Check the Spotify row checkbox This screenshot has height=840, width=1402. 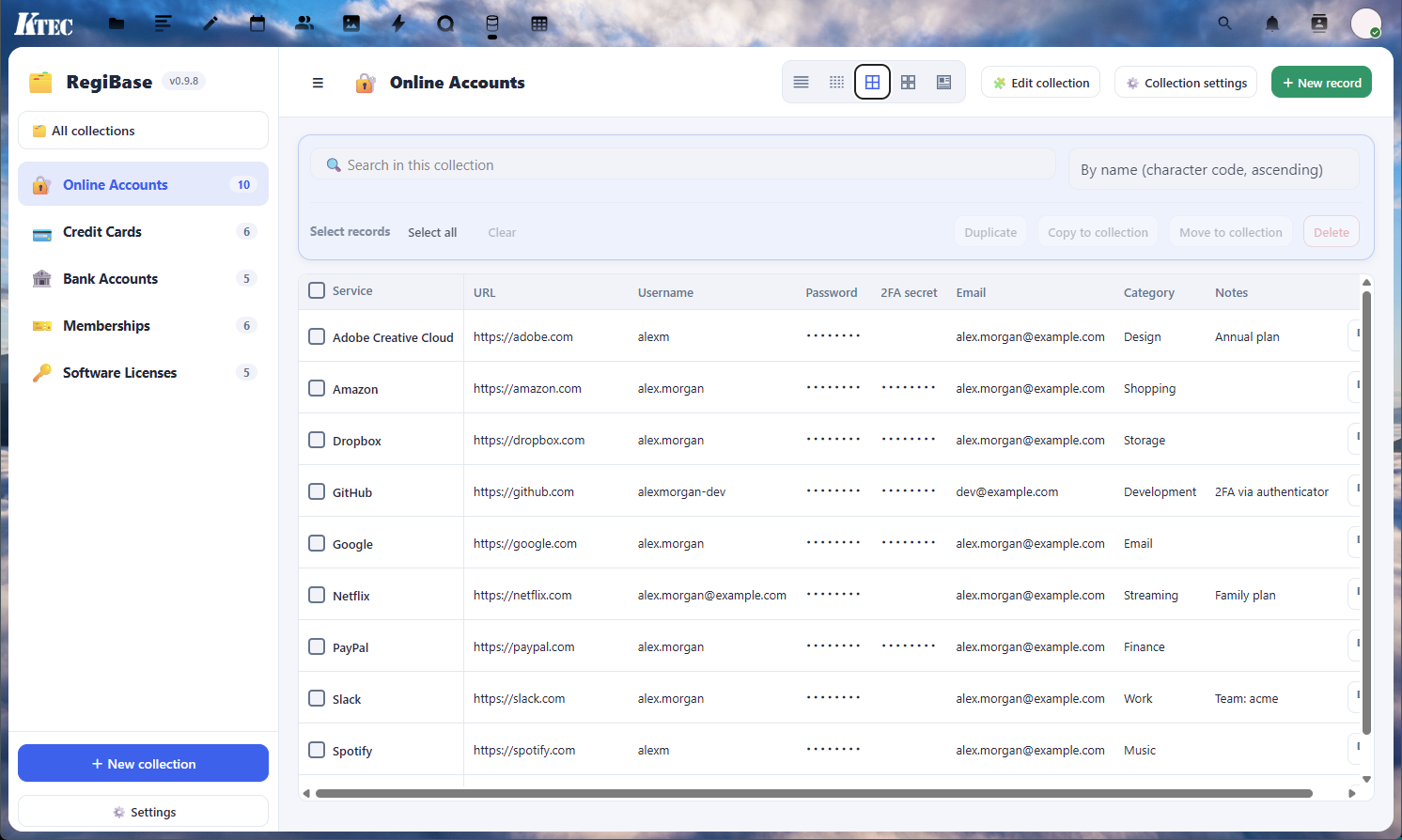(317, 750)
